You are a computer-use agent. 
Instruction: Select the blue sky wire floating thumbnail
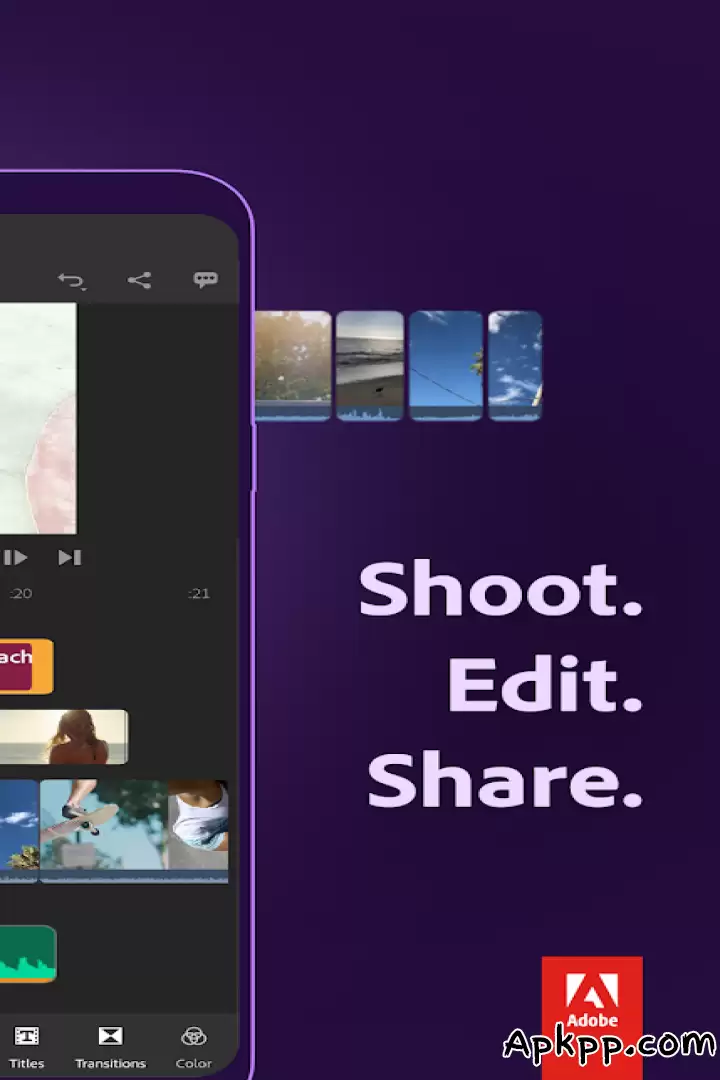(446, 366)
